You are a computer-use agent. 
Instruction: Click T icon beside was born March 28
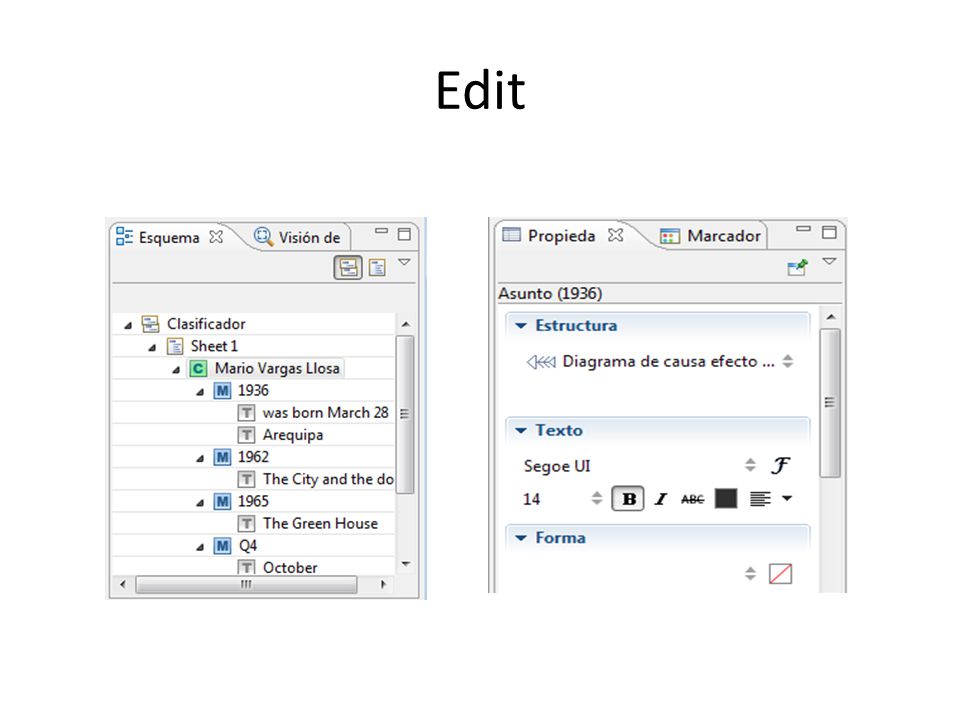click(246, 413)
